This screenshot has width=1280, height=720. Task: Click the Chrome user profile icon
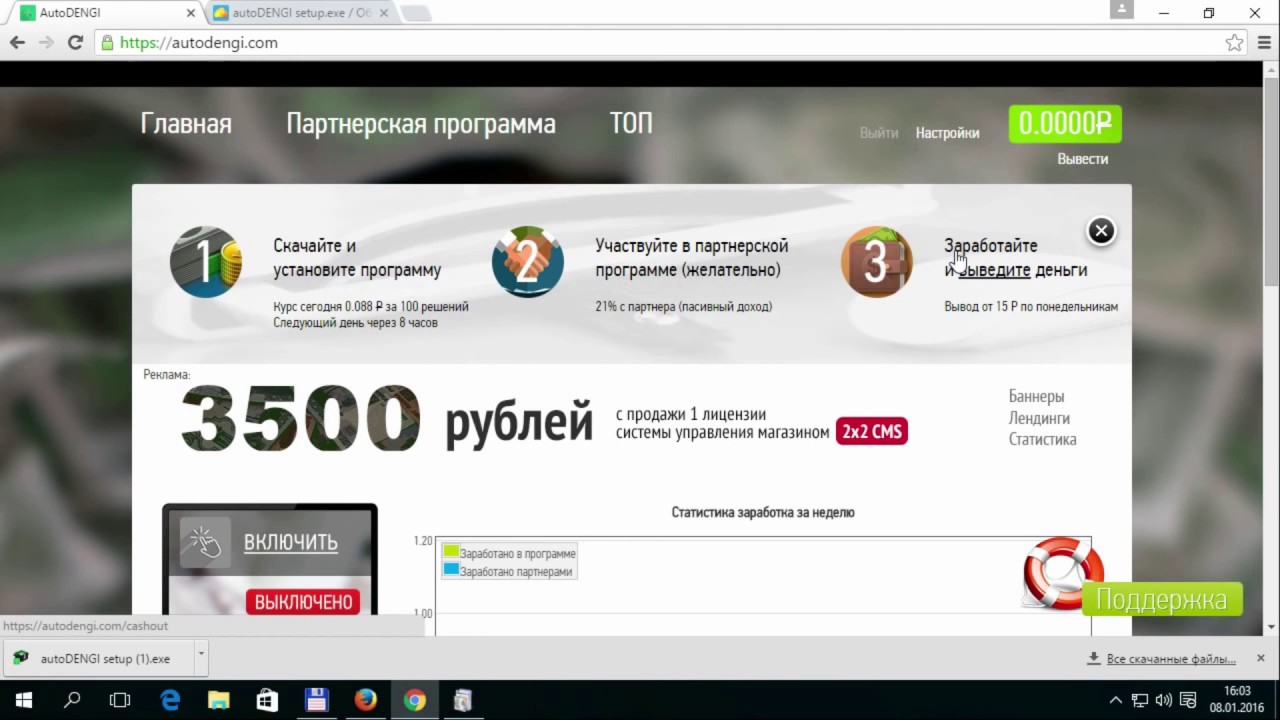click(1122, 9)
